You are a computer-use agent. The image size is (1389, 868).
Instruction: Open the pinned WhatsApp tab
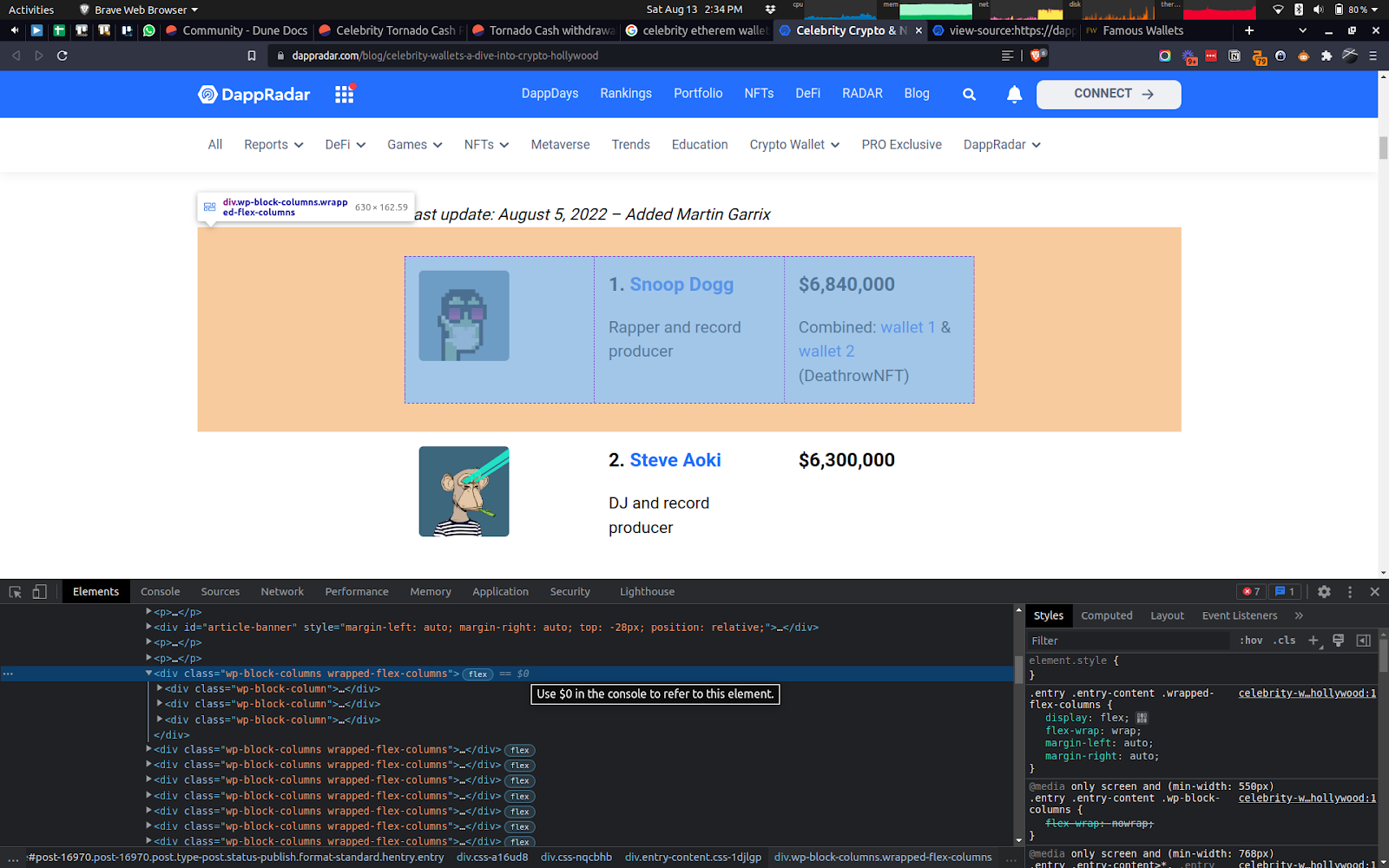149,30
